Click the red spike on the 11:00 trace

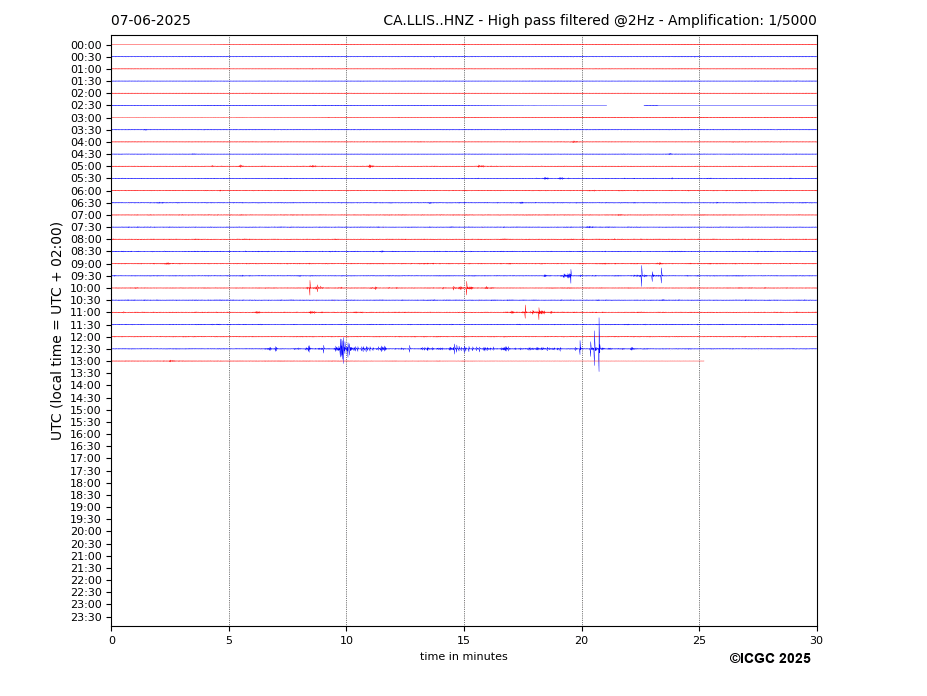click(x=525, y=312)
